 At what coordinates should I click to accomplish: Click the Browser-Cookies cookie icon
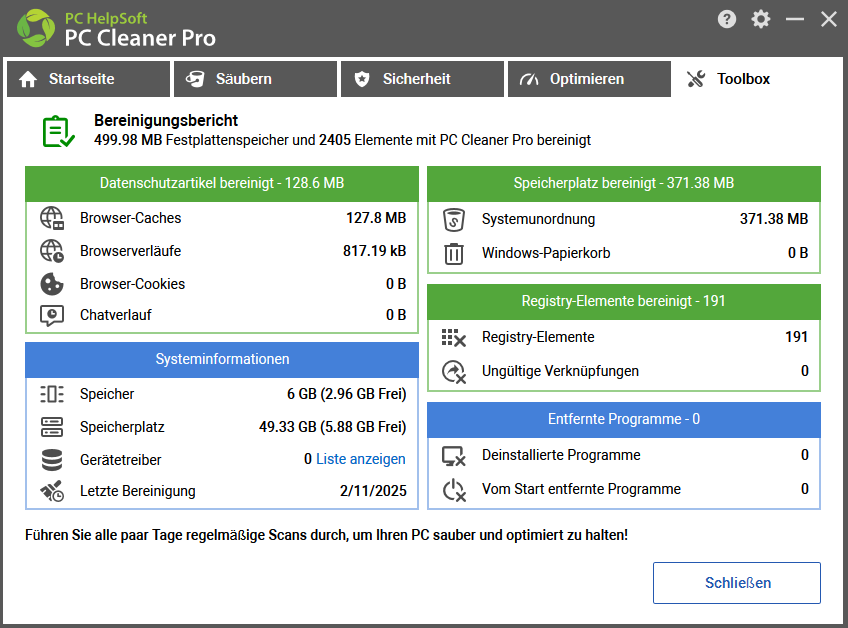pos(52,284)
